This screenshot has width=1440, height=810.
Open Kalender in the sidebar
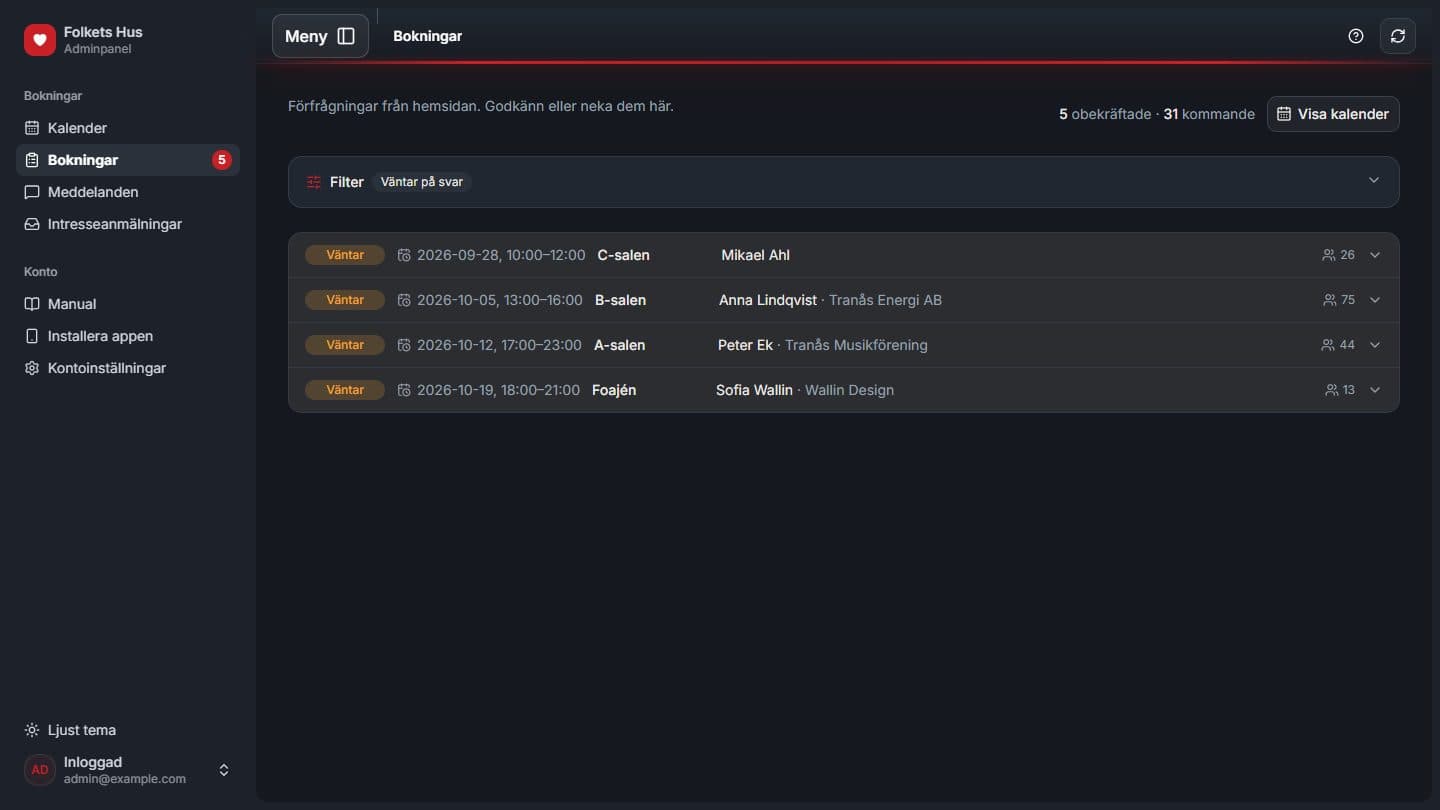128,128
